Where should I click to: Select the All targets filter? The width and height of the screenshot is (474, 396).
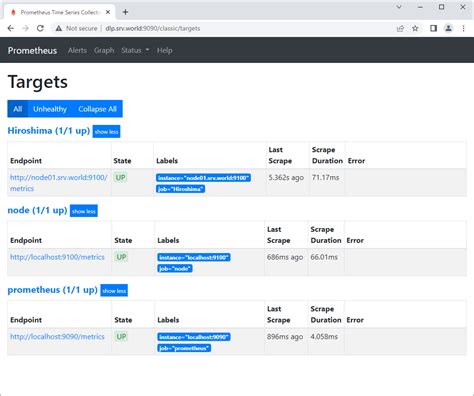click(x=18, y=109)
